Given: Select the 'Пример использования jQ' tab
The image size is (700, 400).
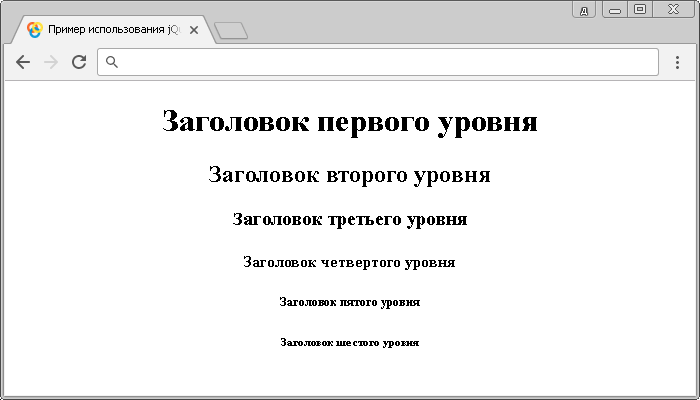Looking at the screenshot, I should pyautogui.click(x=114, y=30).
